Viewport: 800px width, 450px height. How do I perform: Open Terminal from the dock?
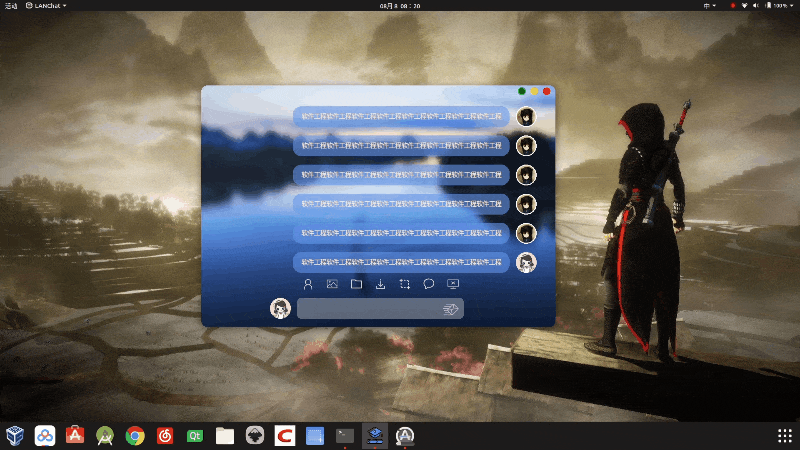tap(345, 436)
